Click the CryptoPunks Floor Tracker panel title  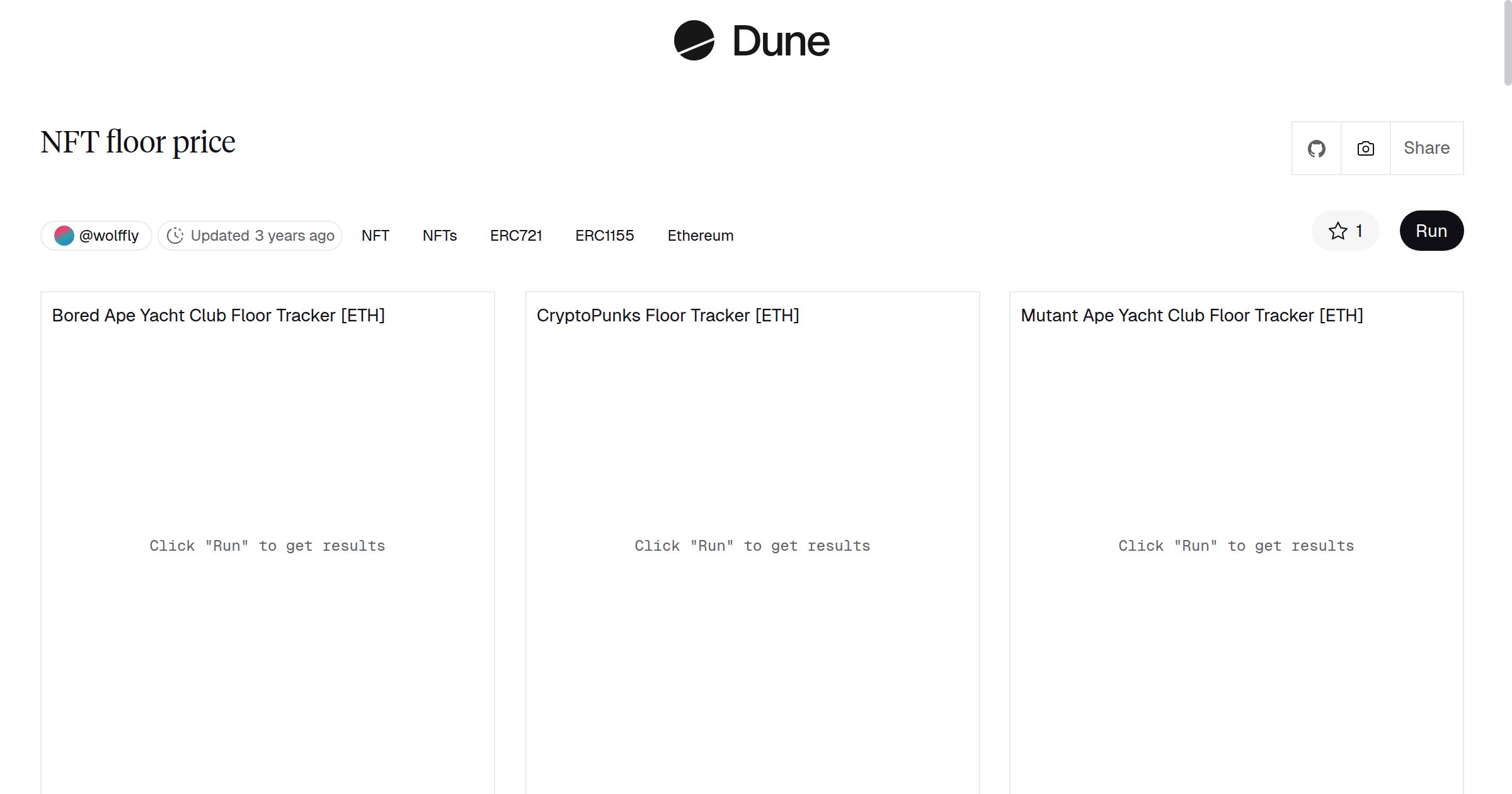pyautogui.click(x=668, y=316)
